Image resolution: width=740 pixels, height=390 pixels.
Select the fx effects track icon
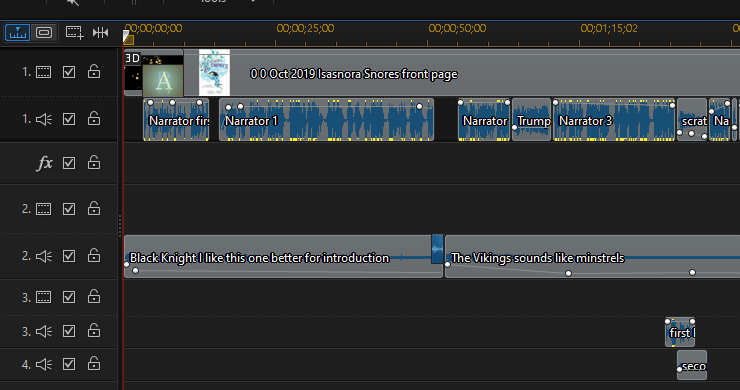[44, 163]
